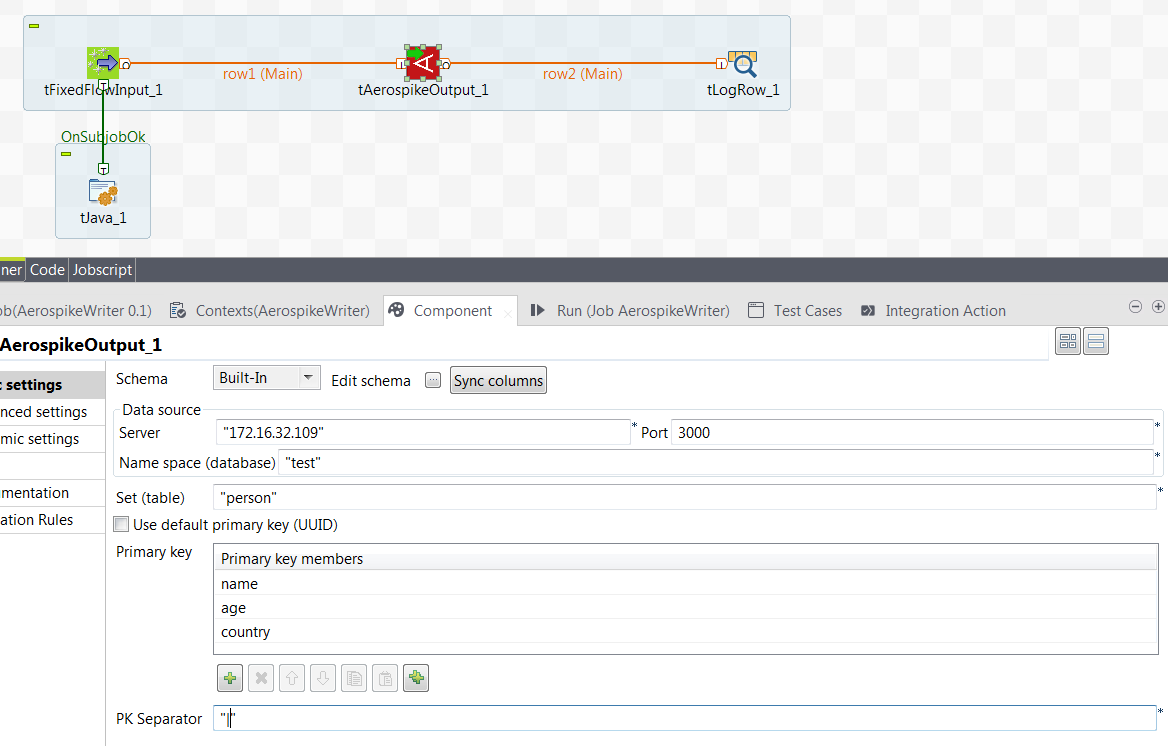Switch to table layout view icon

pyautogui.click(x=1068, y=341)
